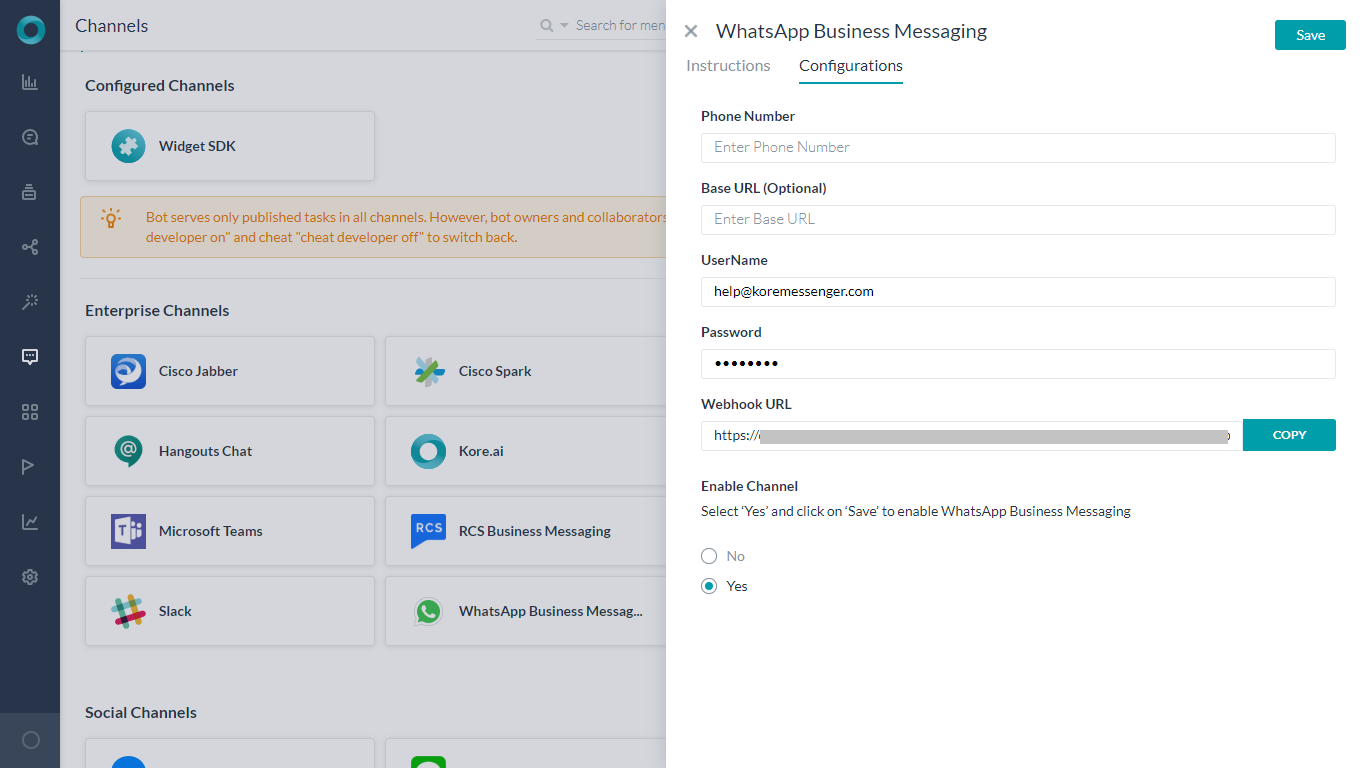The height and width of the screenshot is (768, 1366).
Task: Open the settings gear sidebar icon
Action: click(x=30, y=577)
